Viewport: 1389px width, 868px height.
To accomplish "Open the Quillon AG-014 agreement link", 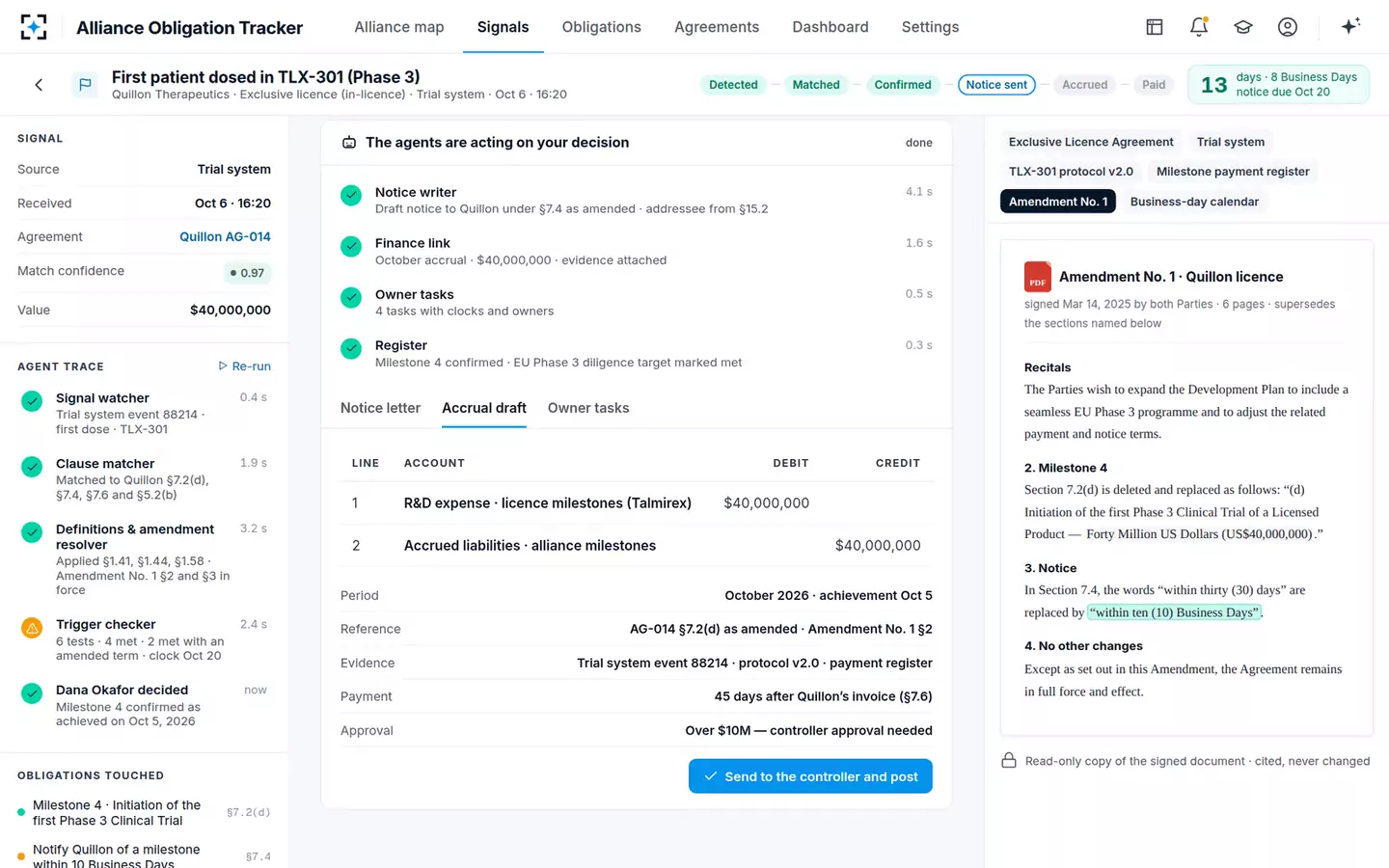I will [225, 237].
